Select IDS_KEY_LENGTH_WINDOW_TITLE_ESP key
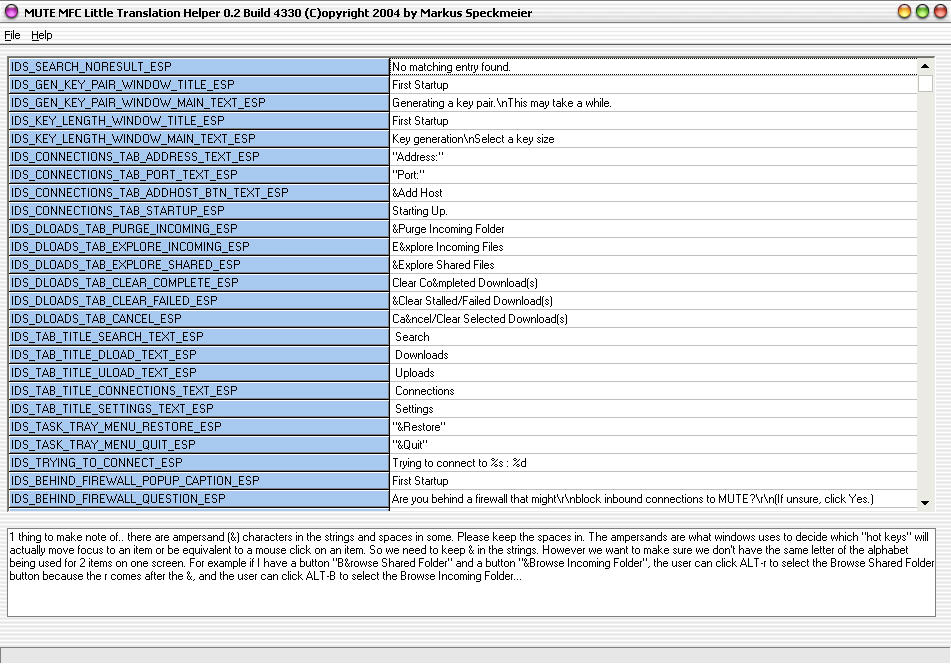This screenshot has height=664, width=951. point(199,121)
